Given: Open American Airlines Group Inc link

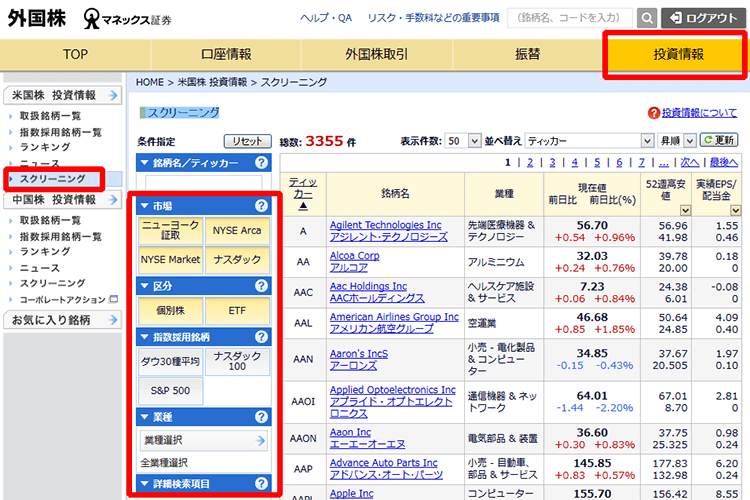Looking at the screenshot, I should point(394,317).
